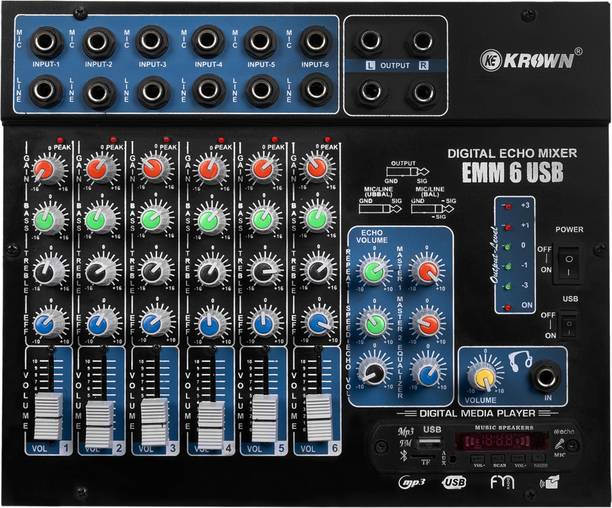Screen dimensions: 612x508
Task: Click the red MASTER 2 knob
Action: tap(428, 322)
